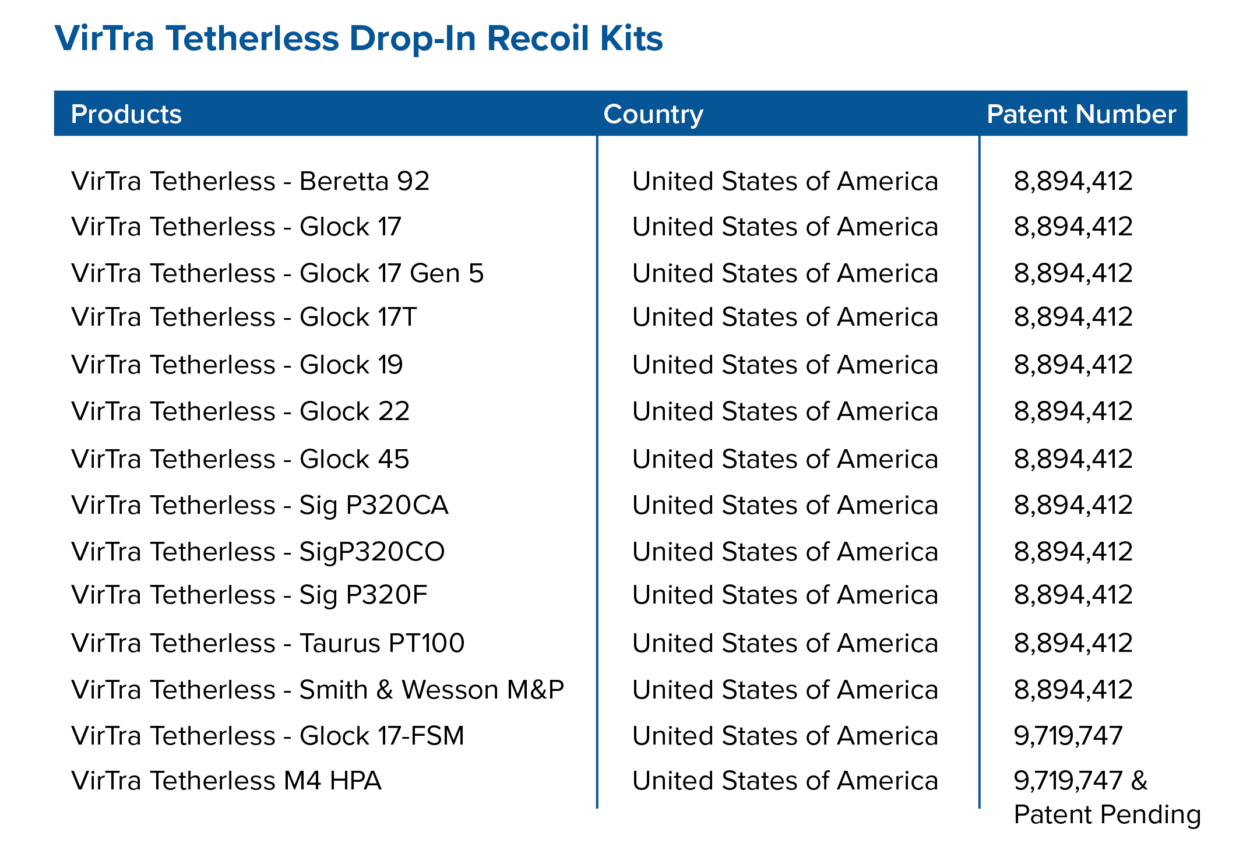Viewport: 1250px width, 850px height.
Task: Click VirTra Tetherless - SigP320CO entry
Action: point(258,551)
